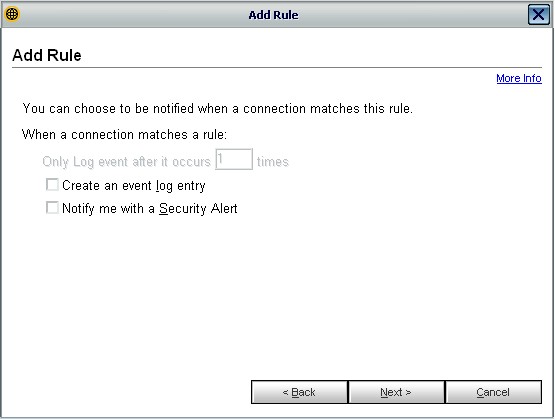The width and height of the screenshot is (555, 420).
Task: Click the occurrence count field showing 1
Action: tap(234, 160)
